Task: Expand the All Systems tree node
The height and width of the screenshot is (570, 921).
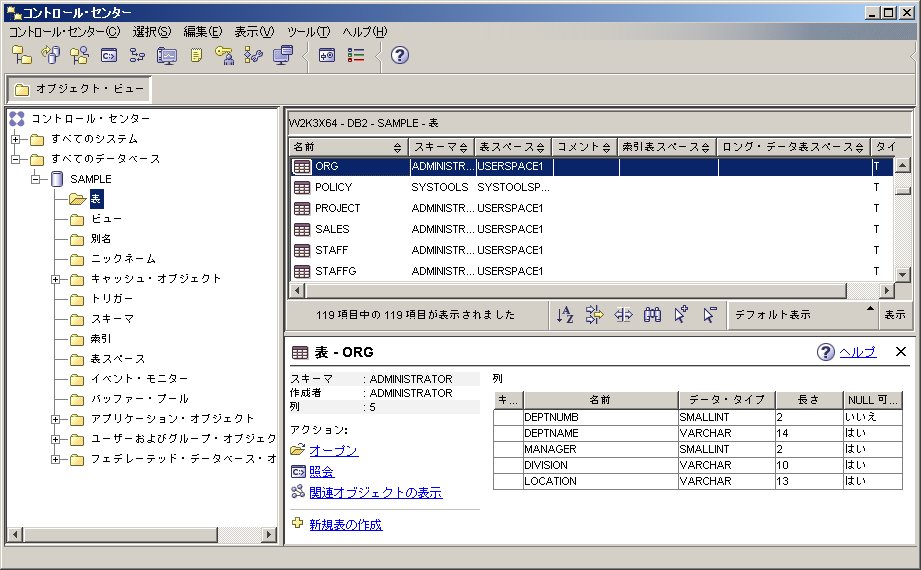Action: 16,139
